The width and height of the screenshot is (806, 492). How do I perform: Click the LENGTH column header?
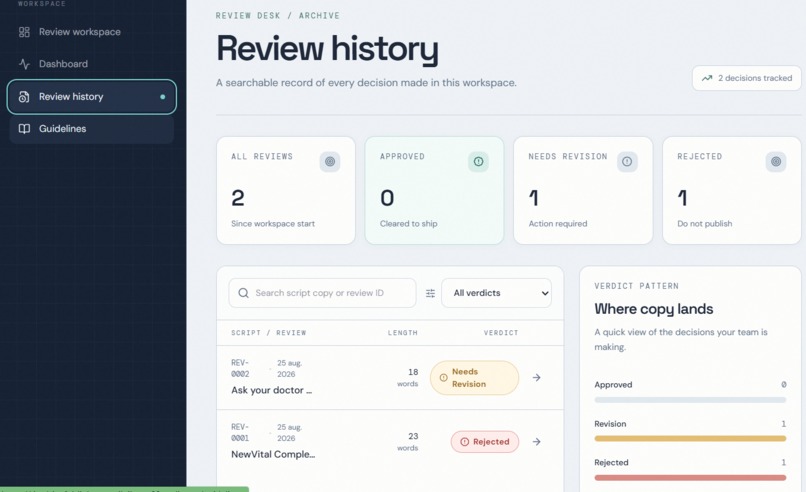click(x=402, y=333)
